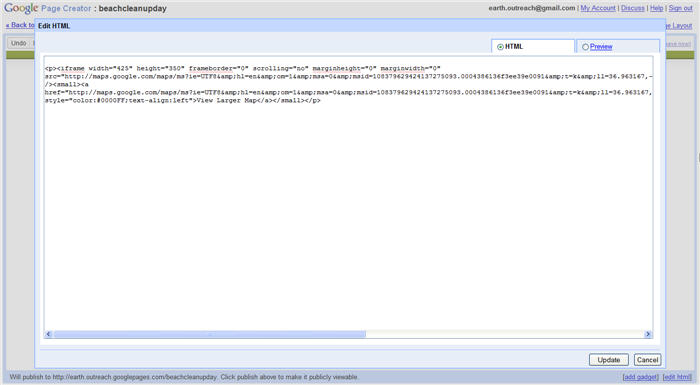Click the Edit HTML dialog title
Viewport: 700px width, 385px height.
(54, 26)
